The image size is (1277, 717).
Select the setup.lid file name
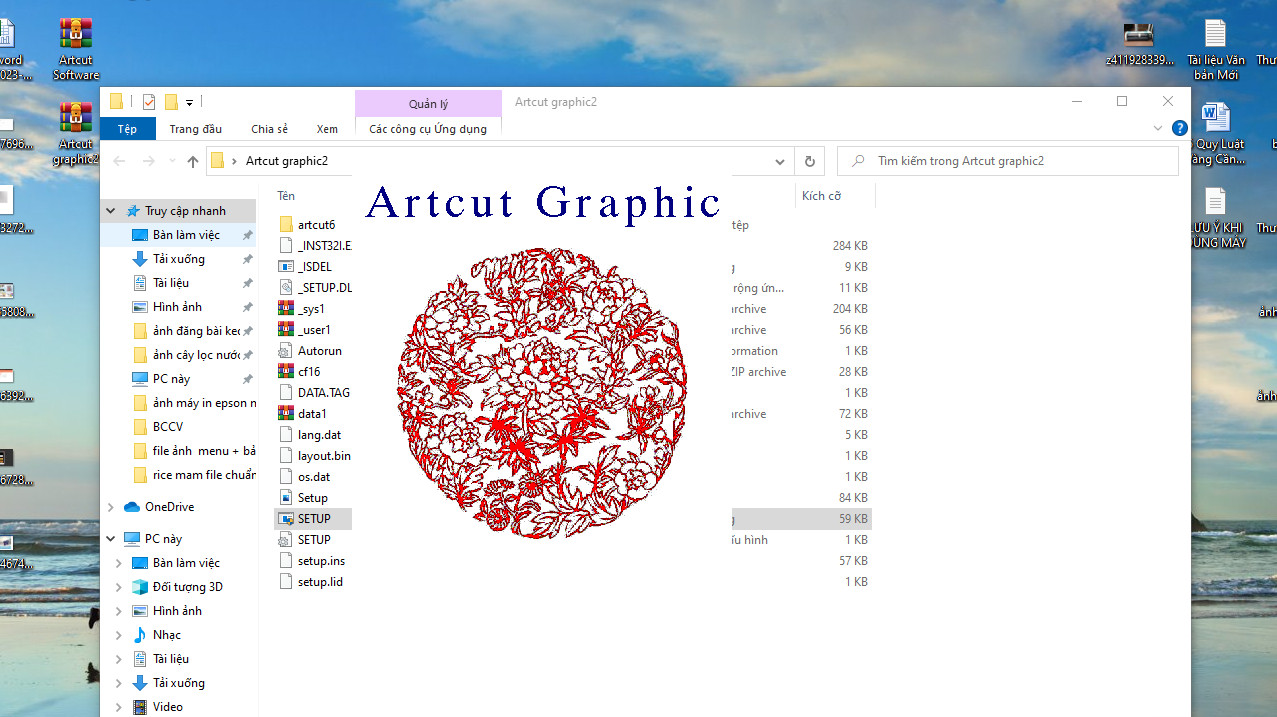point(320,582)
